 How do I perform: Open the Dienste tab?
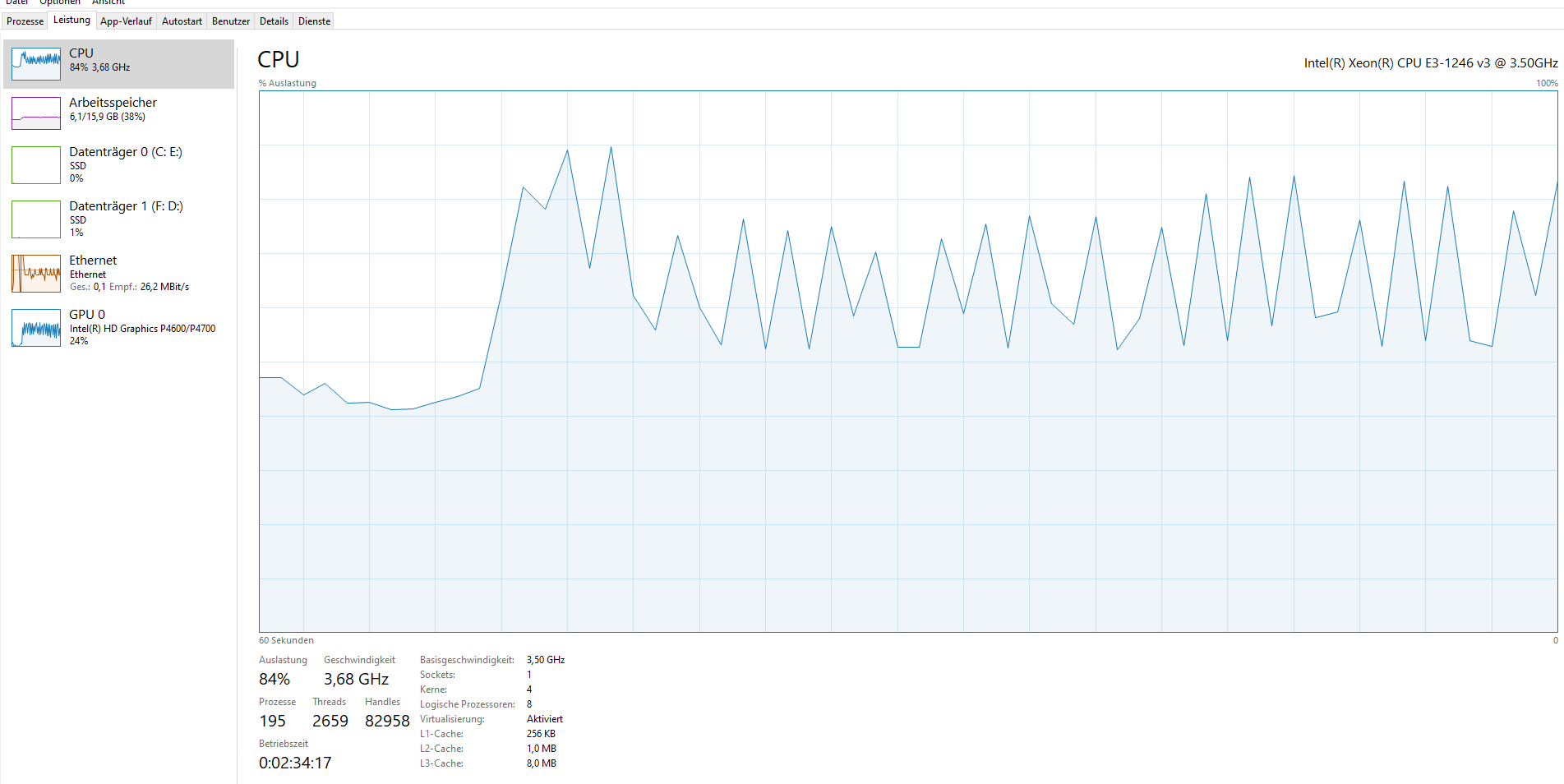[314, 21]
